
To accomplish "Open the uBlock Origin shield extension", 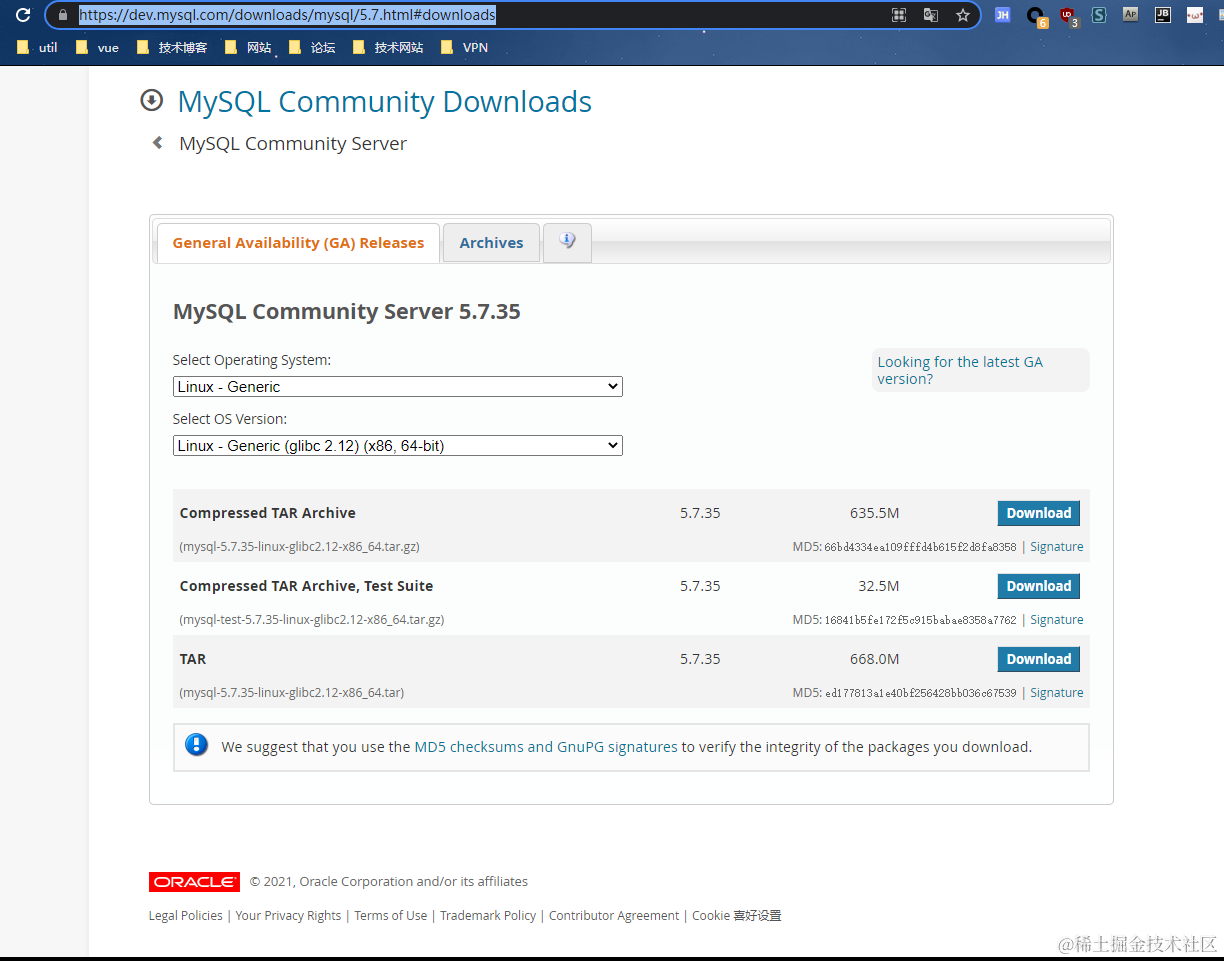I will pyautogui.click(x=1068, y=16).
